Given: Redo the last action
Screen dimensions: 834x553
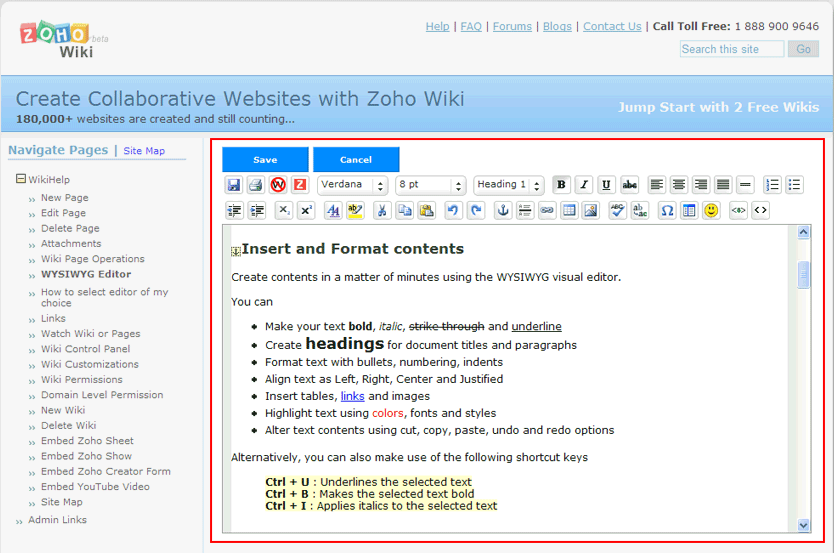Looking at the screenshot, I should [476, 211].
